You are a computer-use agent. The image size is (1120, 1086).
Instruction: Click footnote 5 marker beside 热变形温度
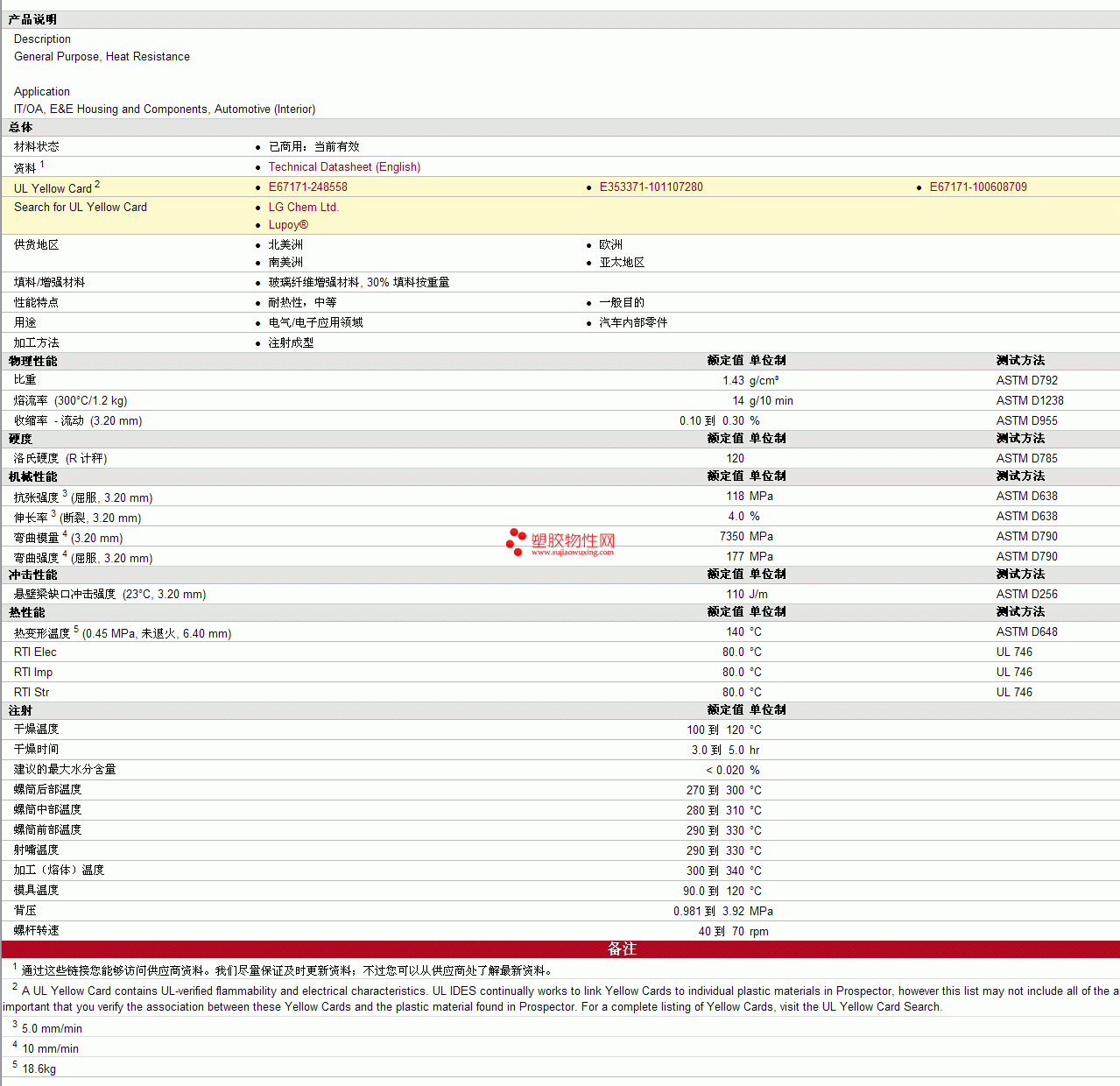[76, 629]
